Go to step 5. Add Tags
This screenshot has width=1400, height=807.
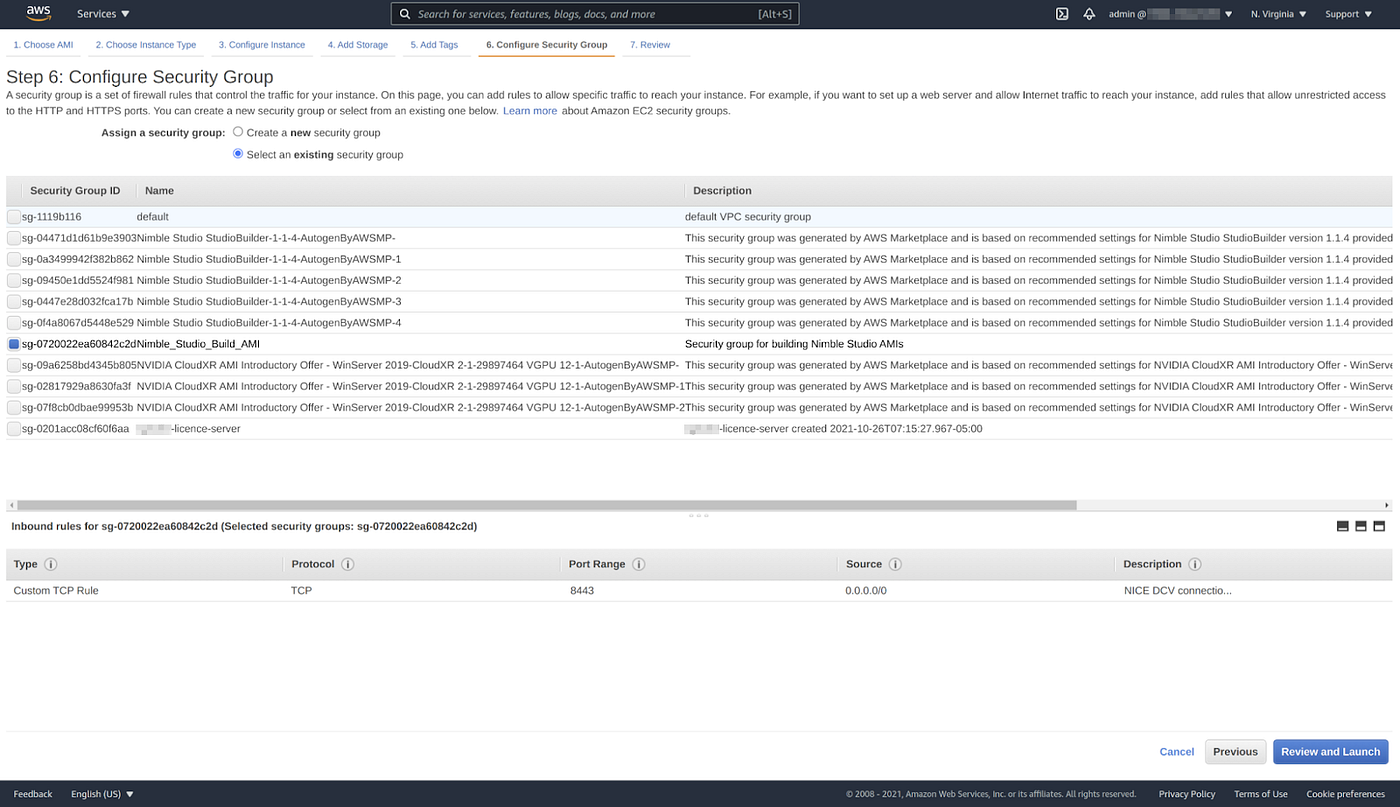coord(434,45)
